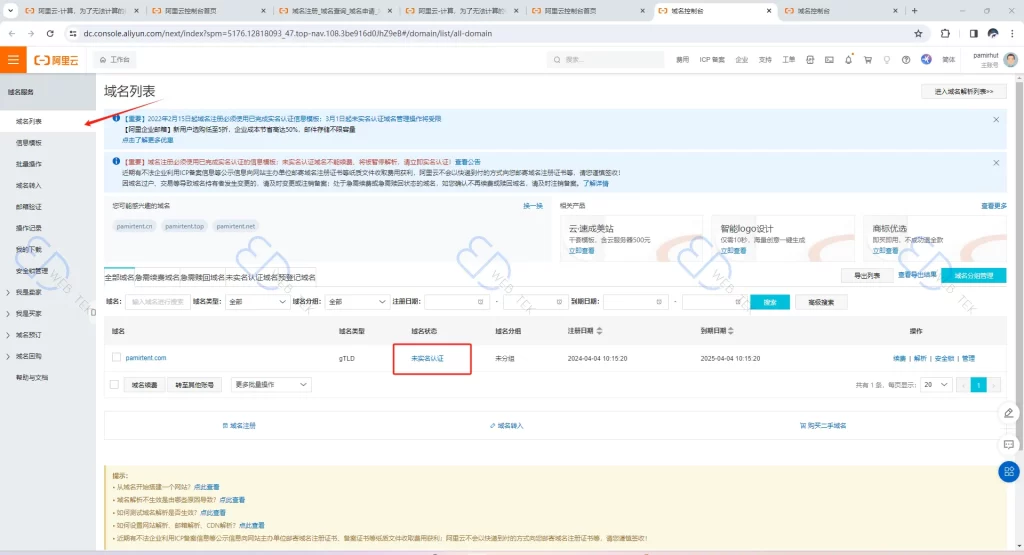The width and height of the screenshot is (1024, 555).
Task: Open the orange hamburger main menu
Action: (13, 59)
